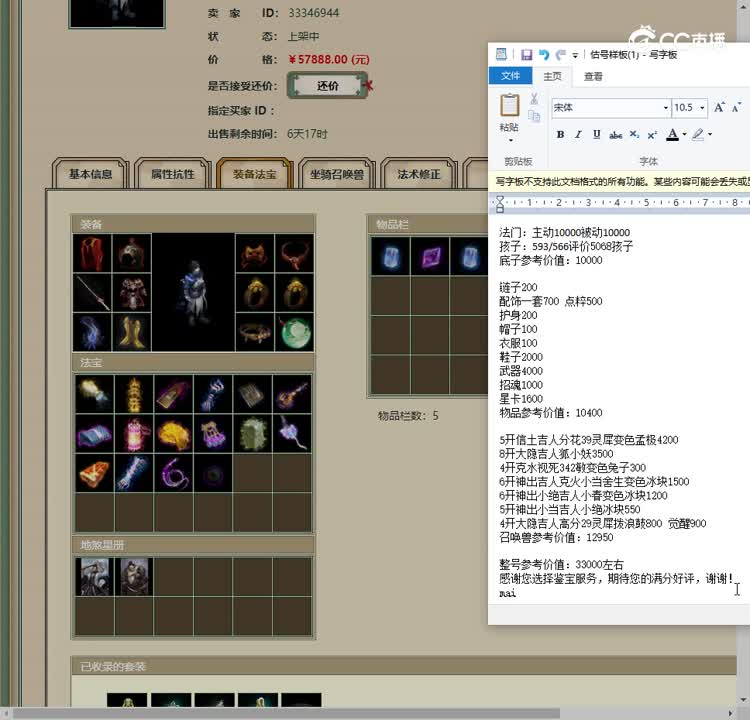Click the Superscript x² icon
Screen dimensions: 750x720
click(x=651, y=135)
